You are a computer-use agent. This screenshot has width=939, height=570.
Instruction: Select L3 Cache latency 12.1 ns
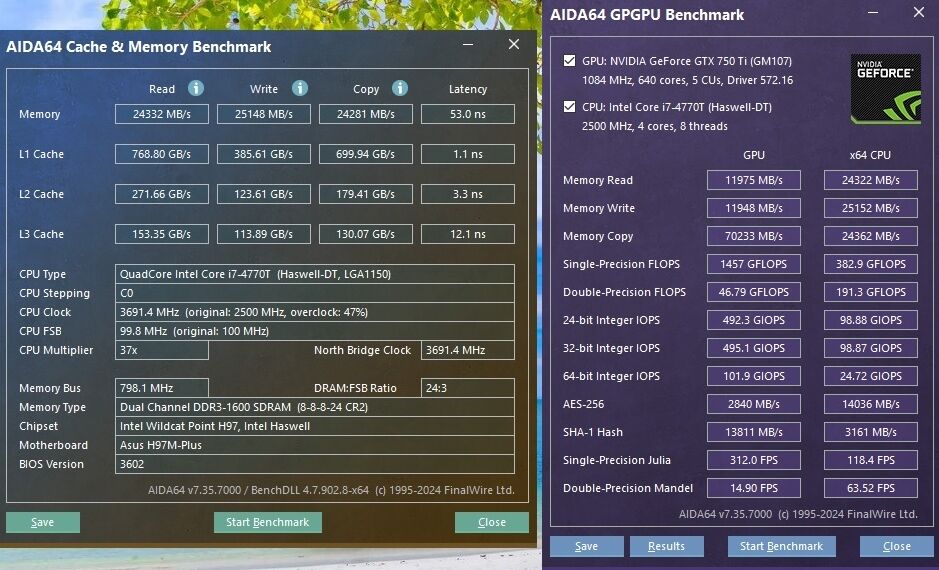pyautogui.click(x=468, y=234)
